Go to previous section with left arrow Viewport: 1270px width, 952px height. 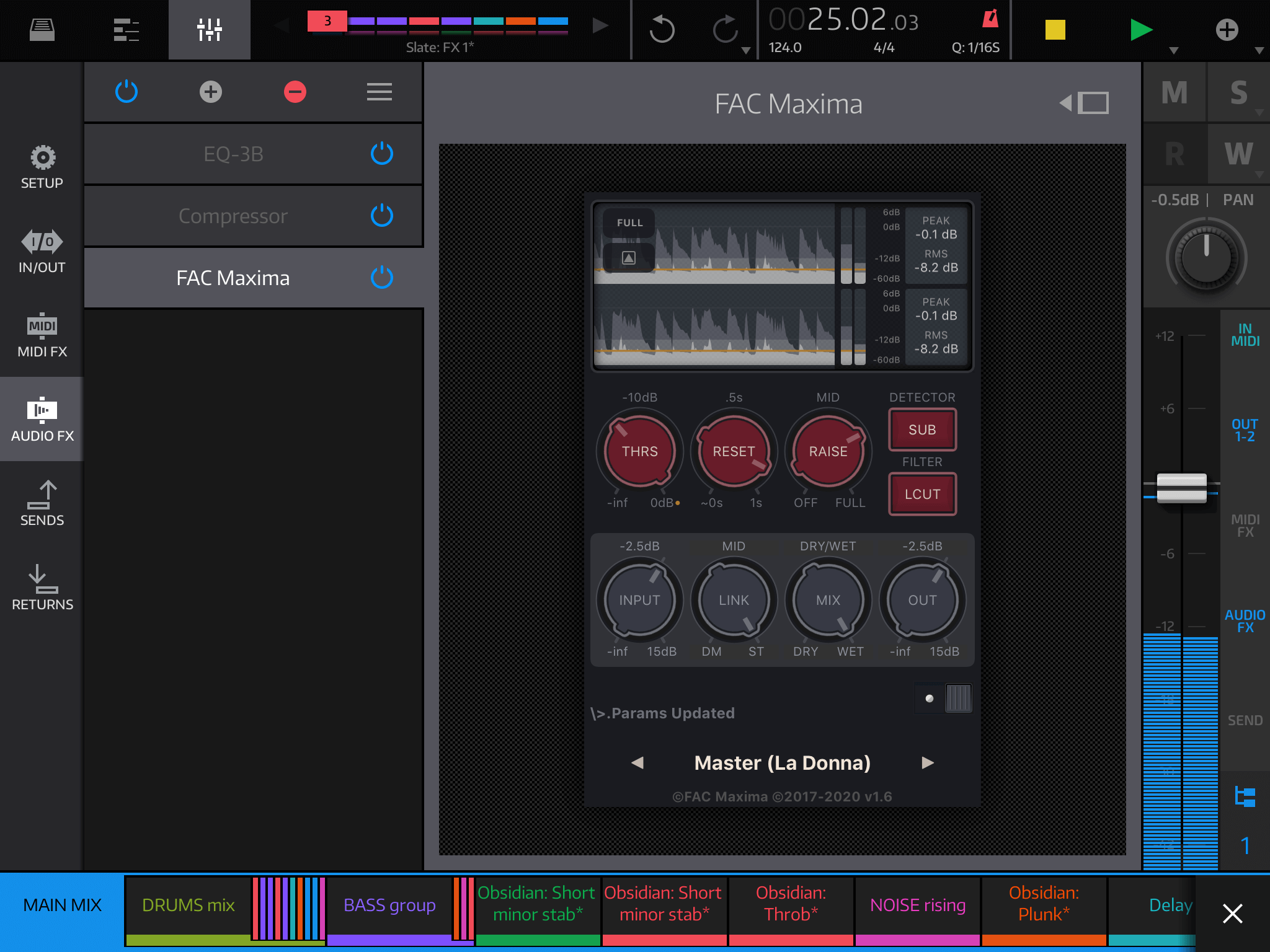pyautogui.click(x=282, y=25)
